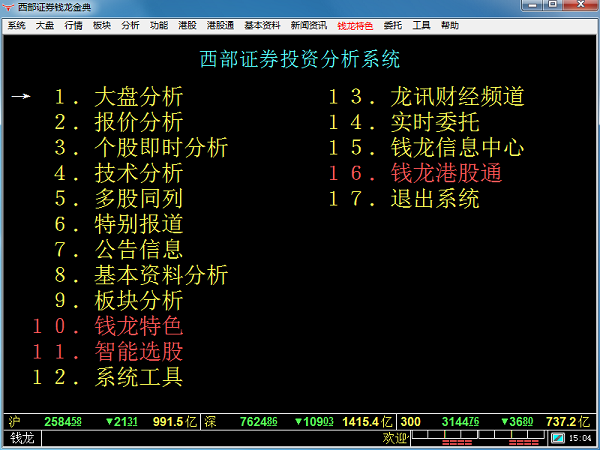
Task: Open 12. 系统工具
Action: pos(138,377)
